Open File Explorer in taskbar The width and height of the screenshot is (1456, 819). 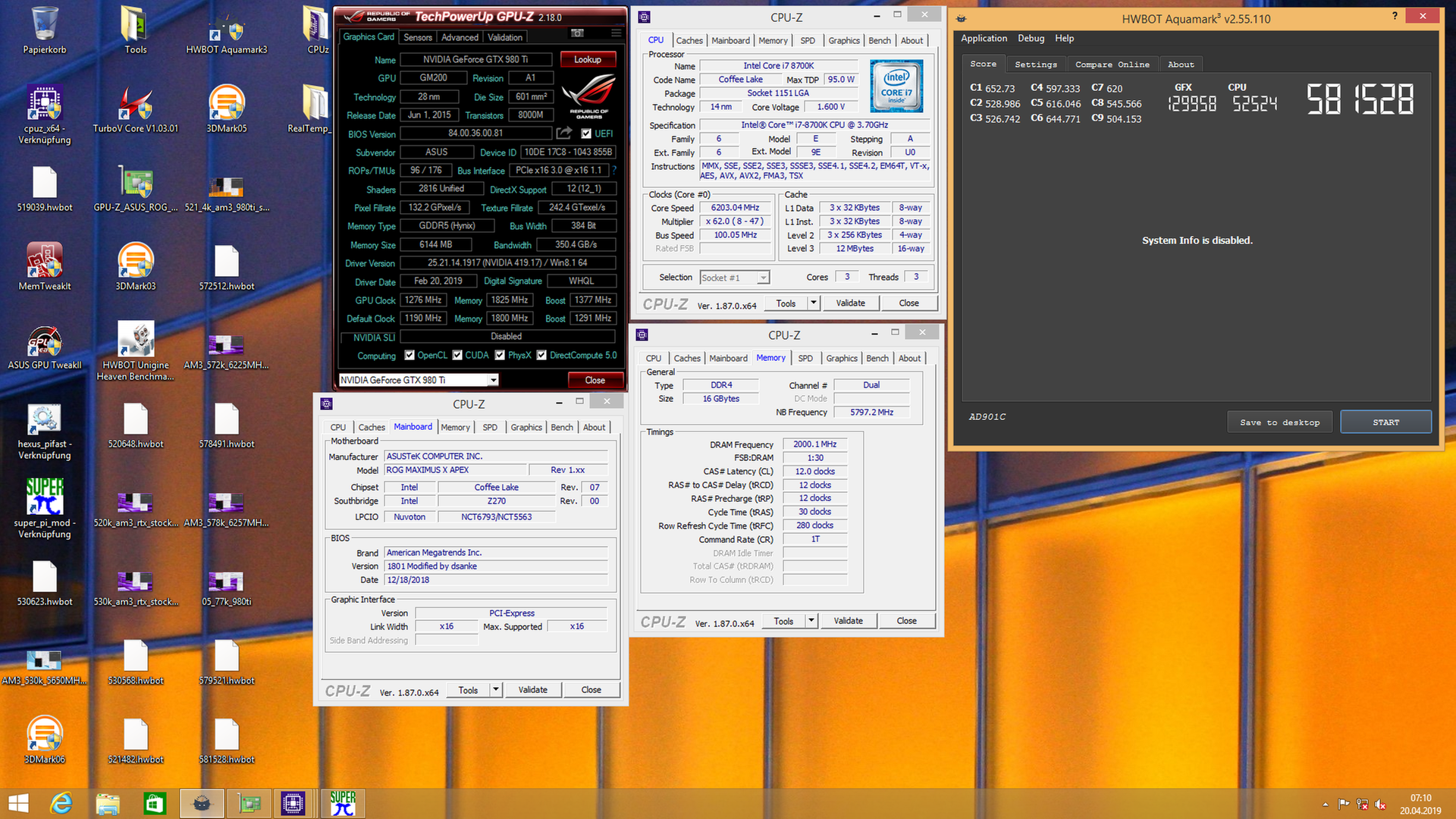(x=108, y=803)
